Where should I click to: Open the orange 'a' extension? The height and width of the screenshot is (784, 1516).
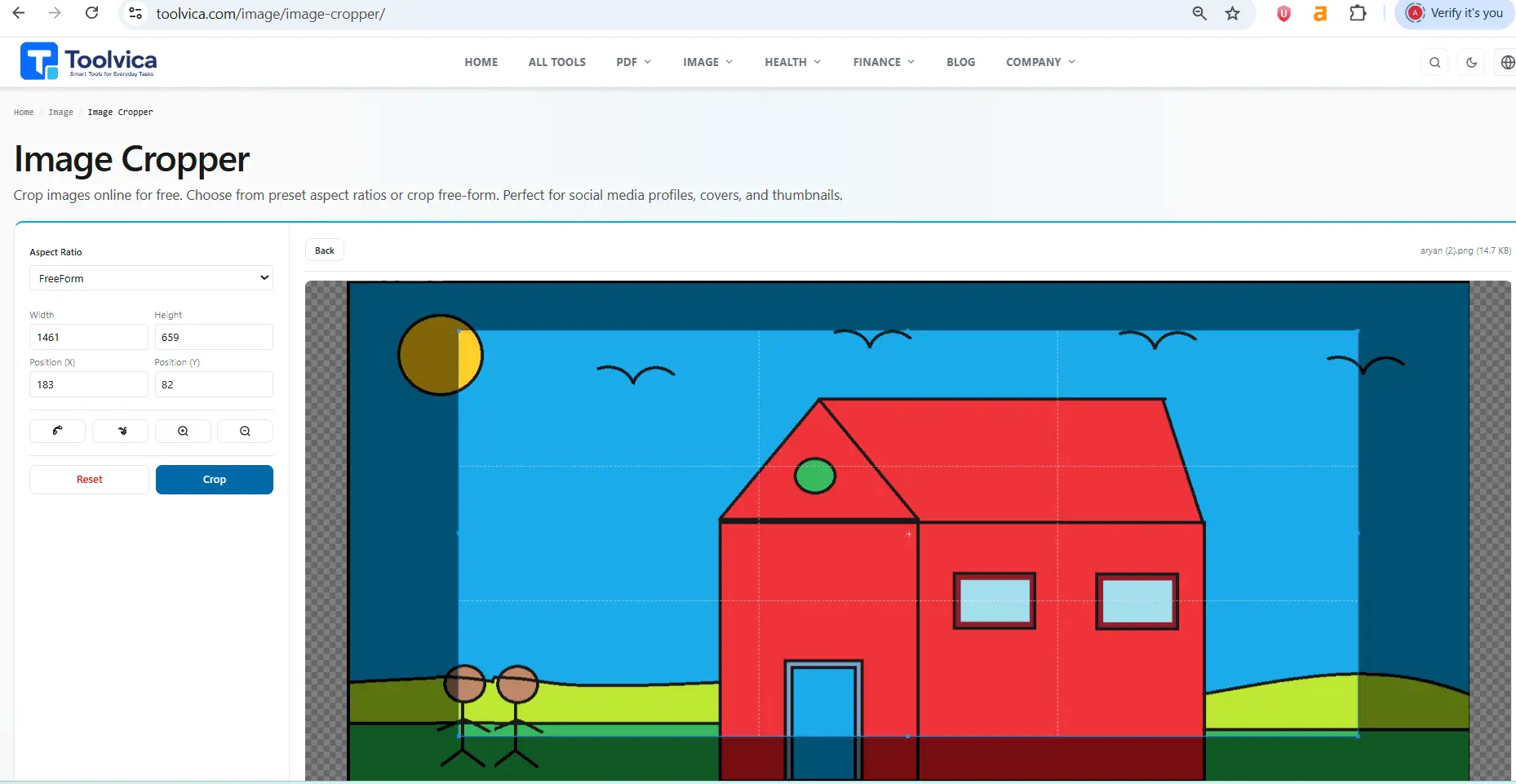1320,13
